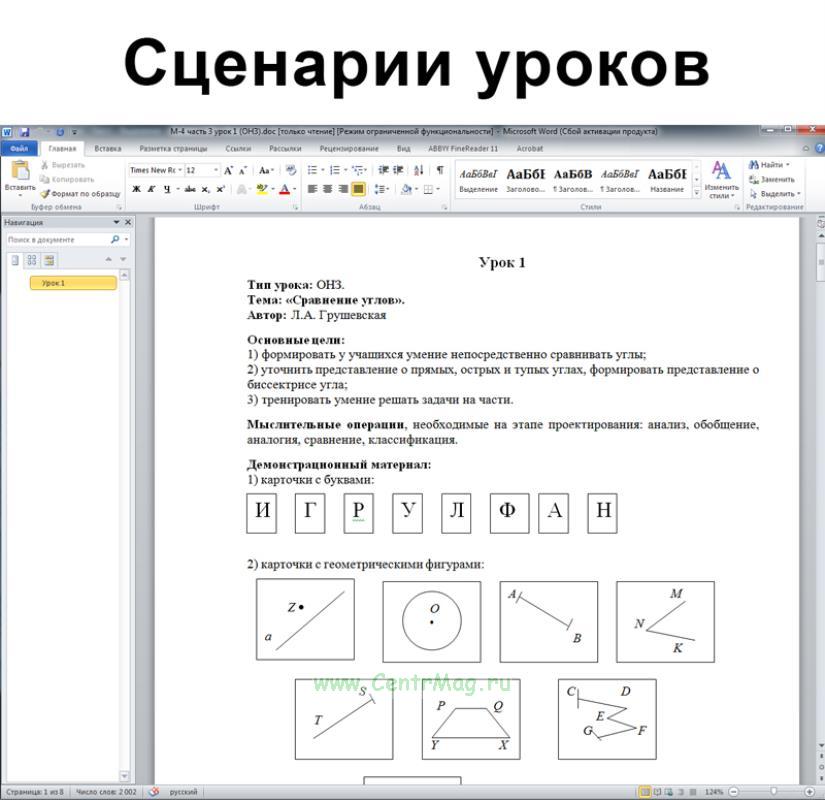Open the font color dropdown arrow
Screen dimensions: 825x800
(295, 189)
